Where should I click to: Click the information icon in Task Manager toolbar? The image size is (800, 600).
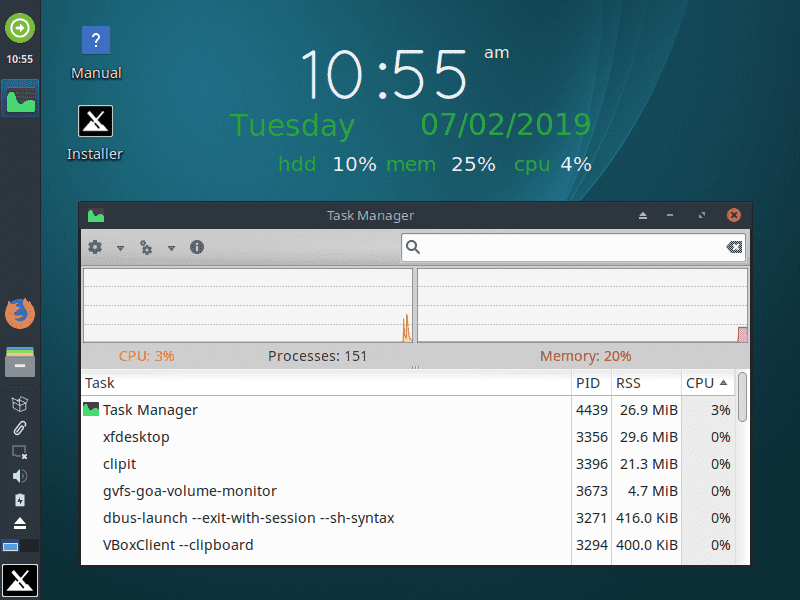pyautogui.click(x=197, y=247)
